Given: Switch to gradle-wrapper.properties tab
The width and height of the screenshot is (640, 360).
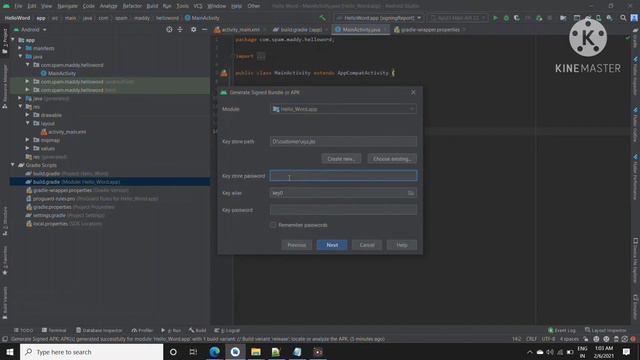Looking at the screenshot, I should tap(430, 30).
